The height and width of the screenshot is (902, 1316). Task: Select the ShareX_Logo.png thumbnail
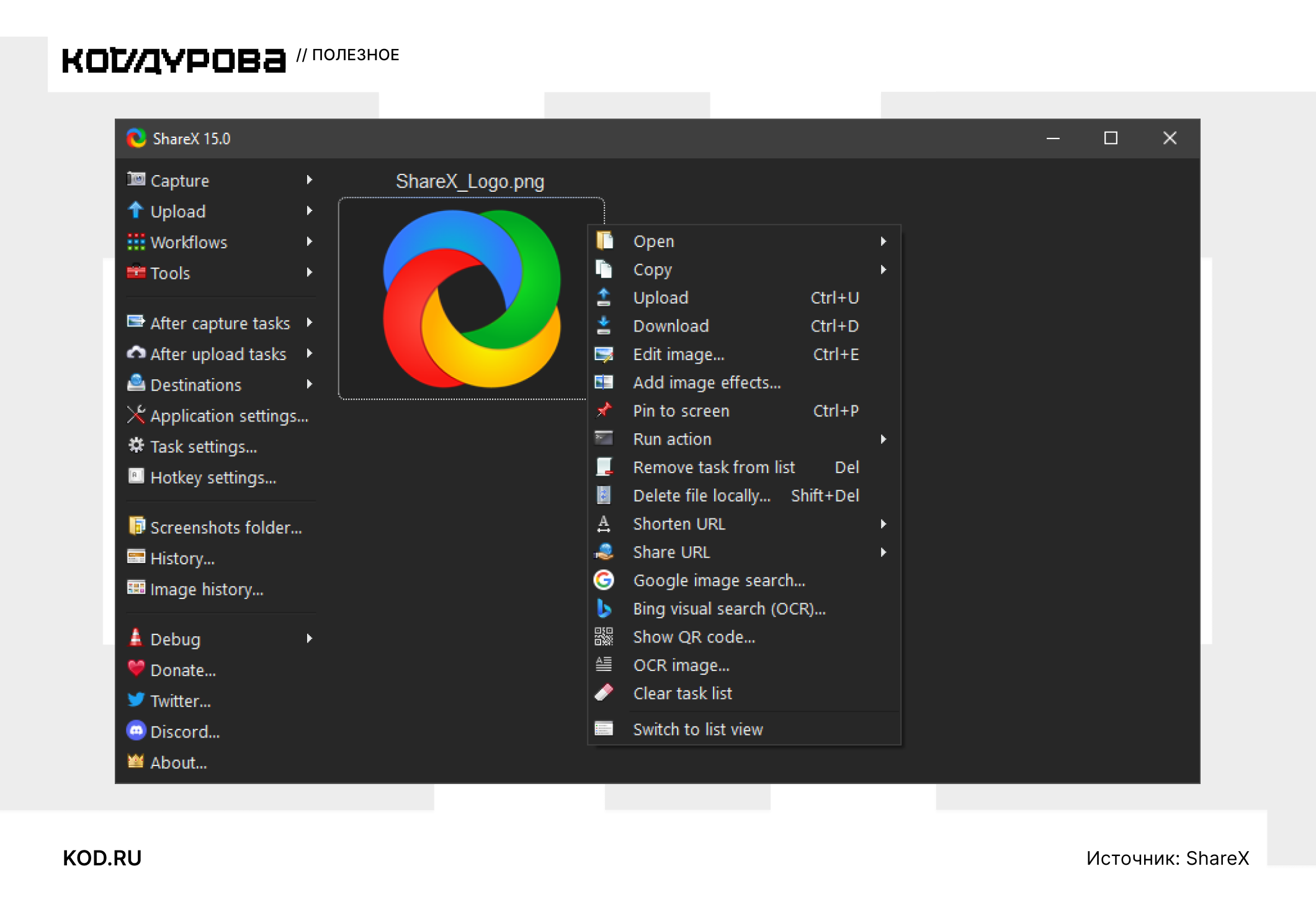point(472,299)
